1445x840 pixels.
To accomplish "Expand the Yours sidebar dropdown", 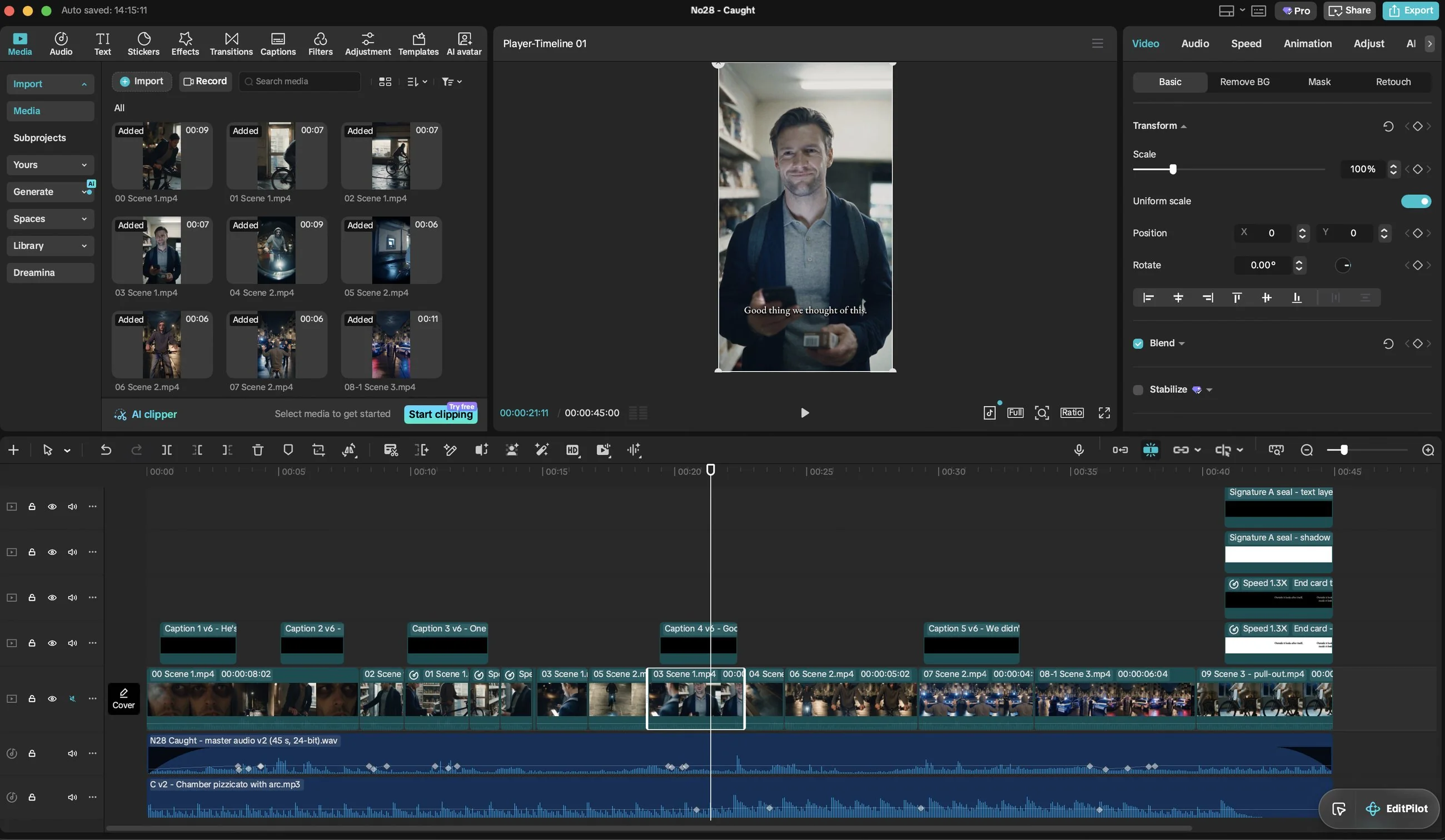I will (51, 165).
